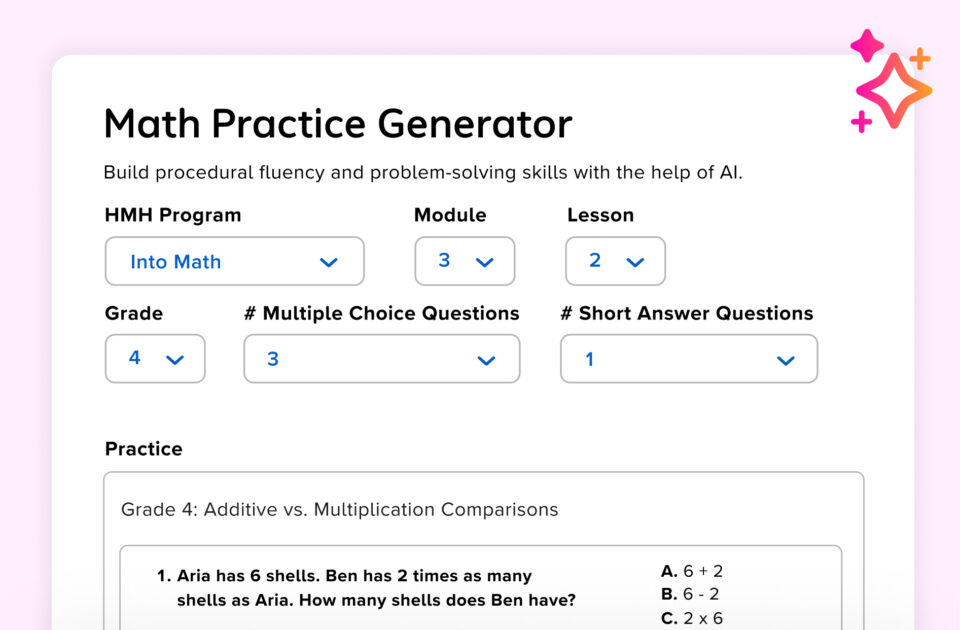Click the Math Practice Generator title
The image size is (960, 630).
pos(337,122)
